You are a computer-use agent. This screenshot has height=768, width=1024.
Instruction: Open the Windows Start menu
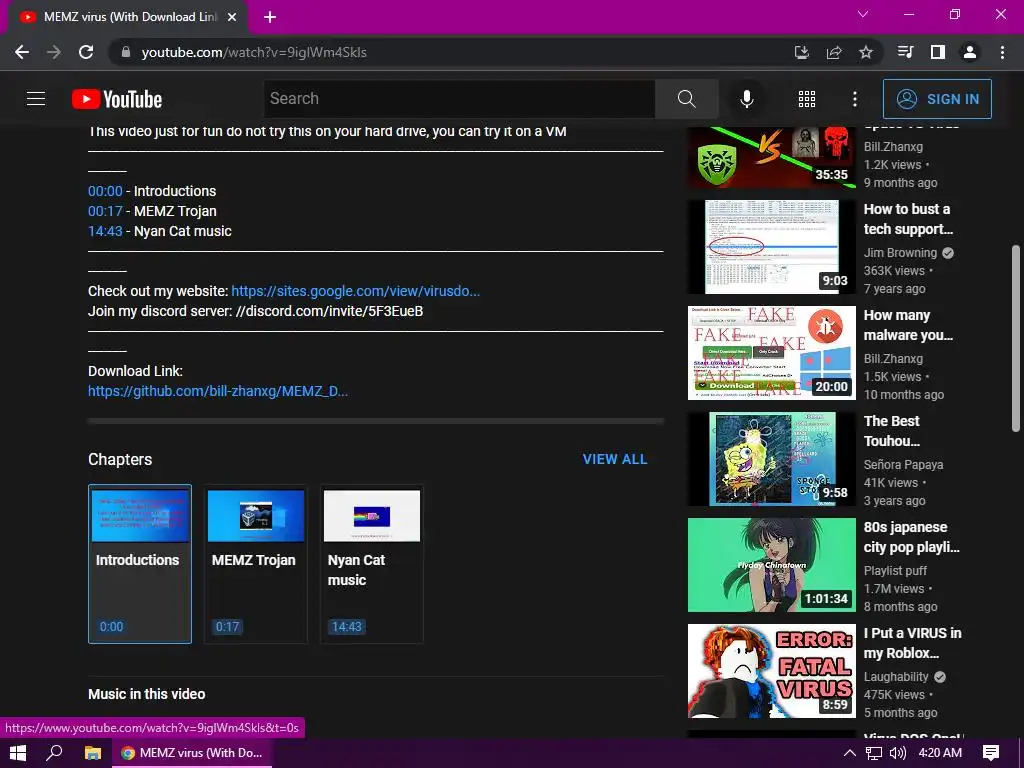coord(18,753)
